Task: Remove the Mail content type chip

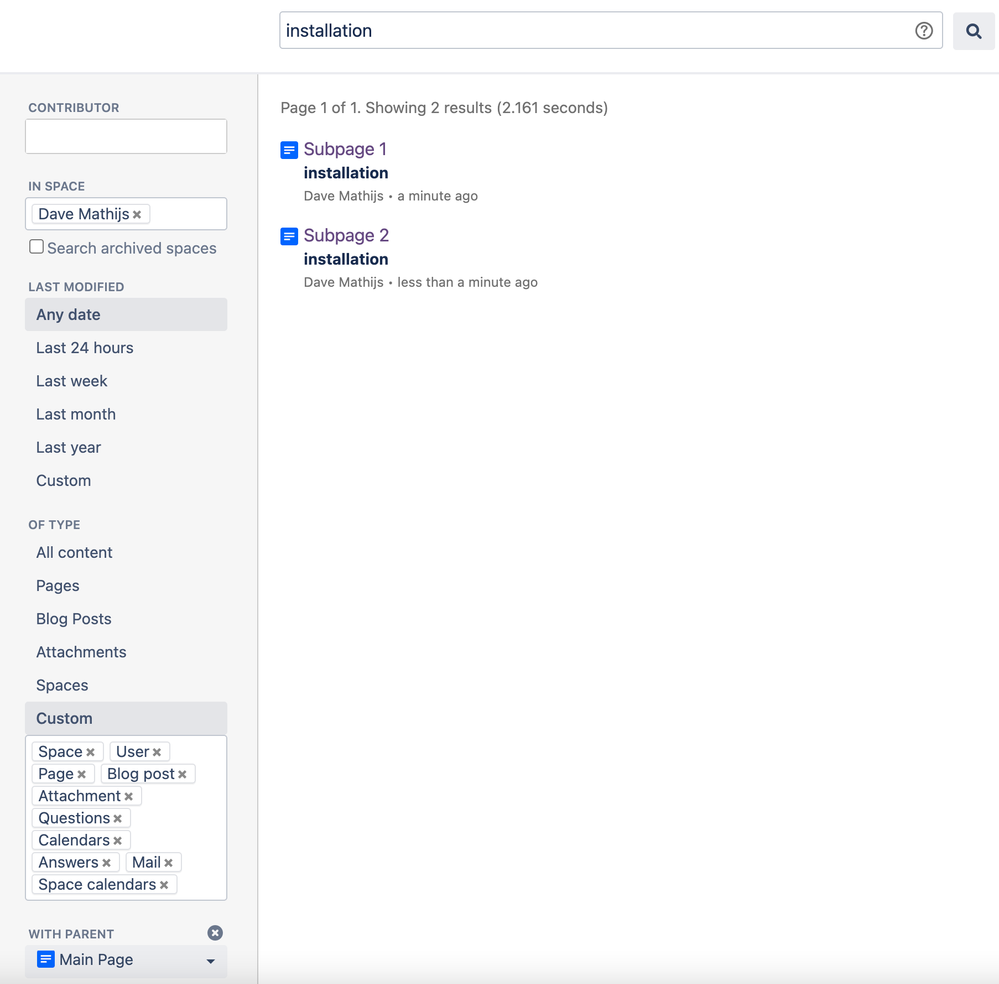Action: 168,861
